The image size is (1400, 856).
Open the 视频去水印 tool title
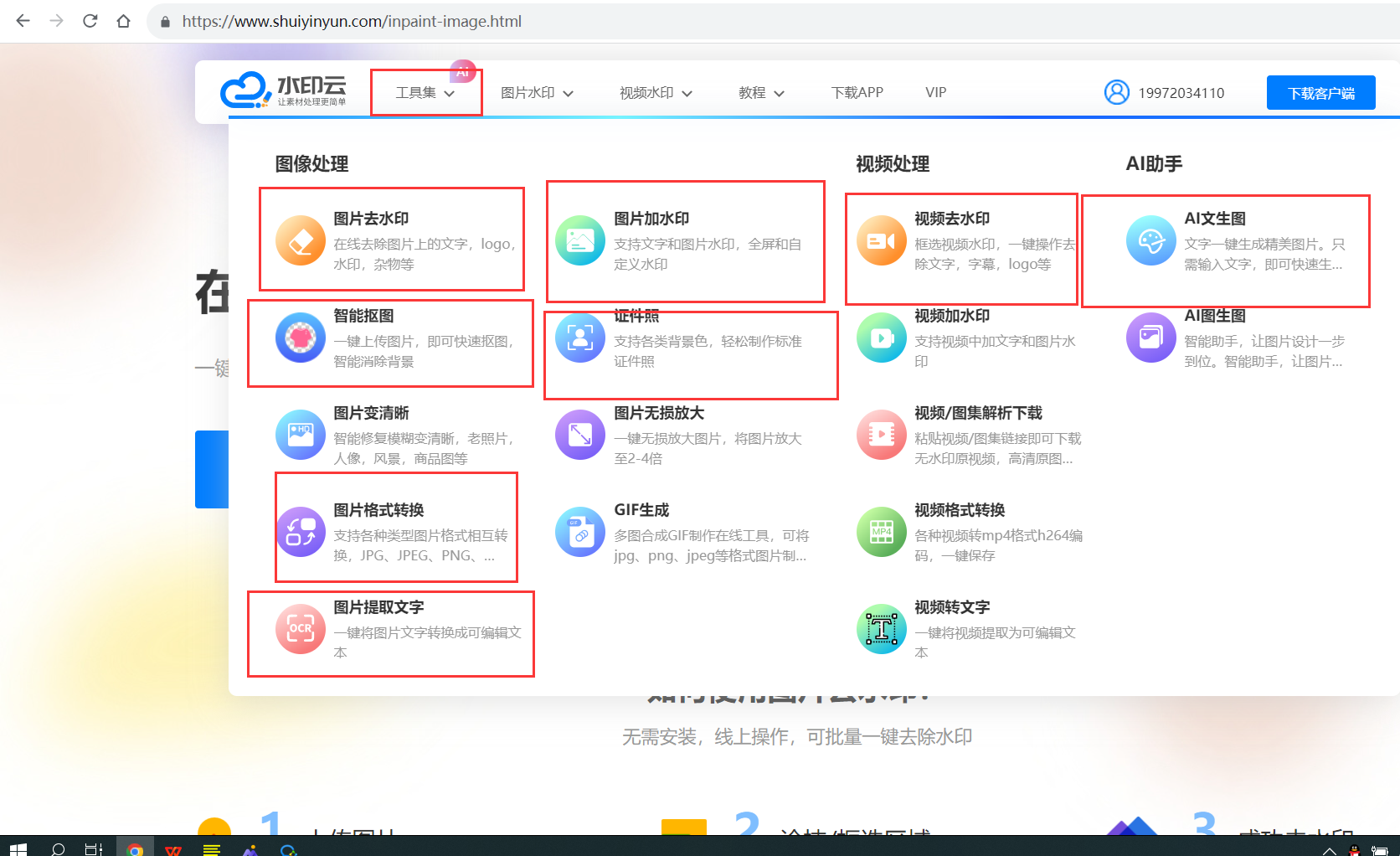click(x=952, y=219)
